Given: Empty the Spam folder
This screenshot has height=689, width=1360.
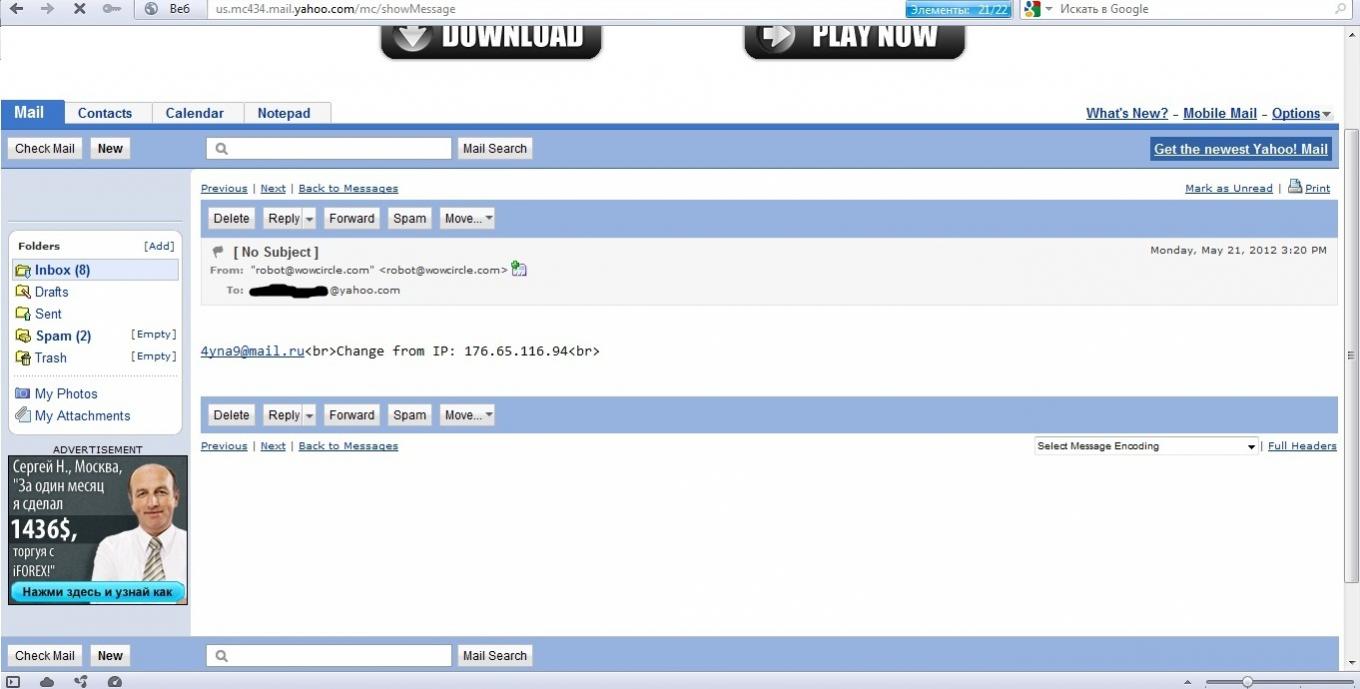Looking at the screenshot, I should [153, 335].
